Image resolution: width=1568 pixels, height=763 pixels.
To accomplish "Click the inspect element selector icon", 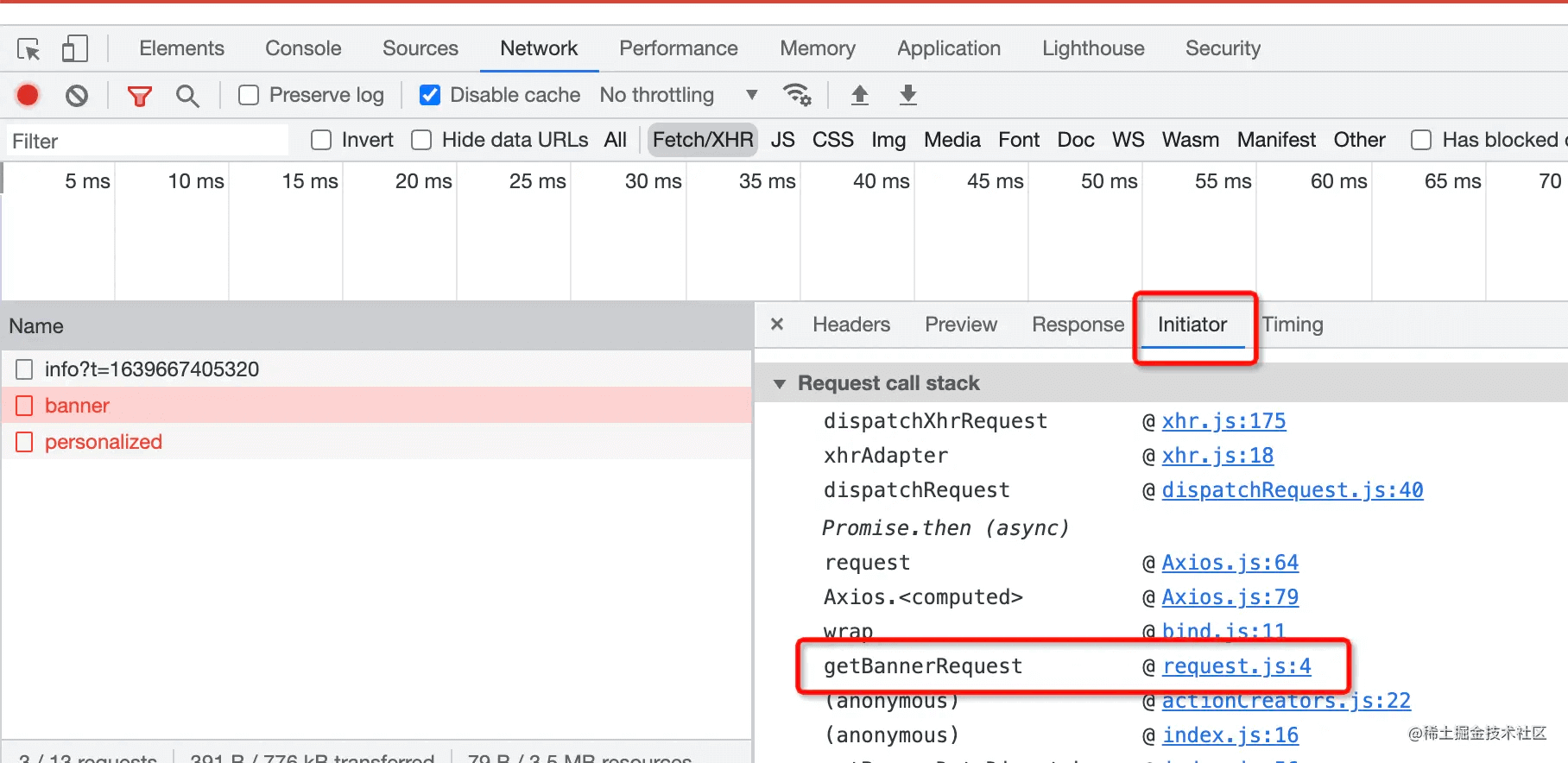I will click(28, 49).
